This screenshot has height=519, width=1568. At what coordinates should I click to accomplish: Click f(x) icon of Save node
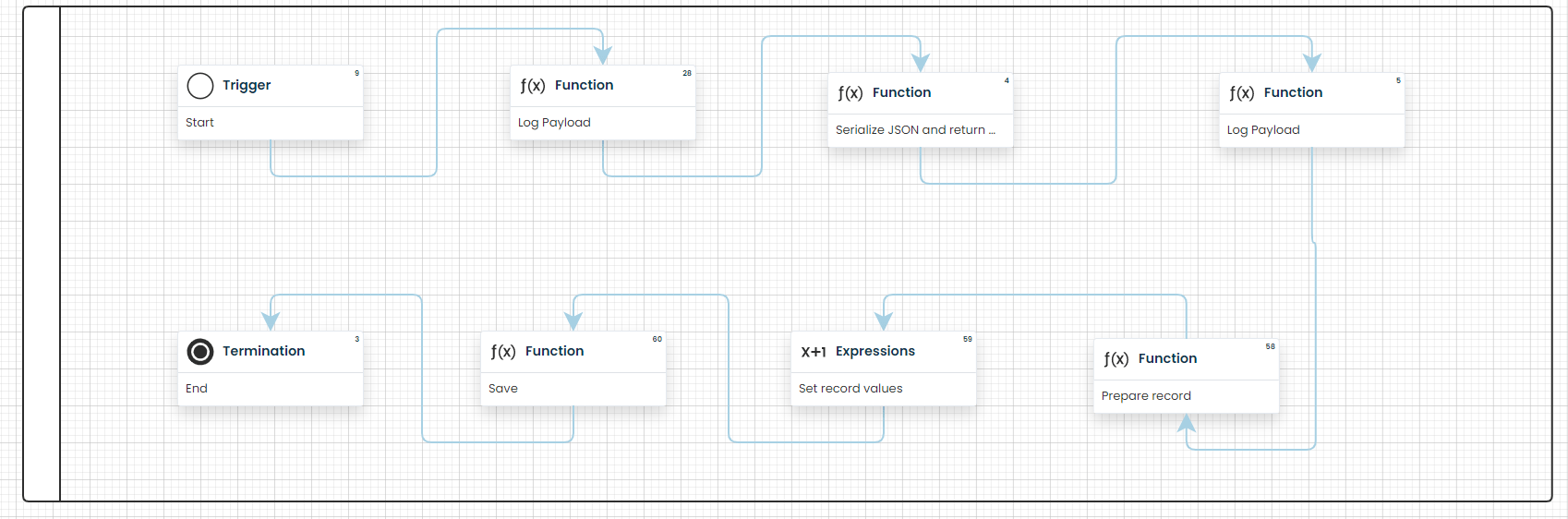[x=503, y=352]
